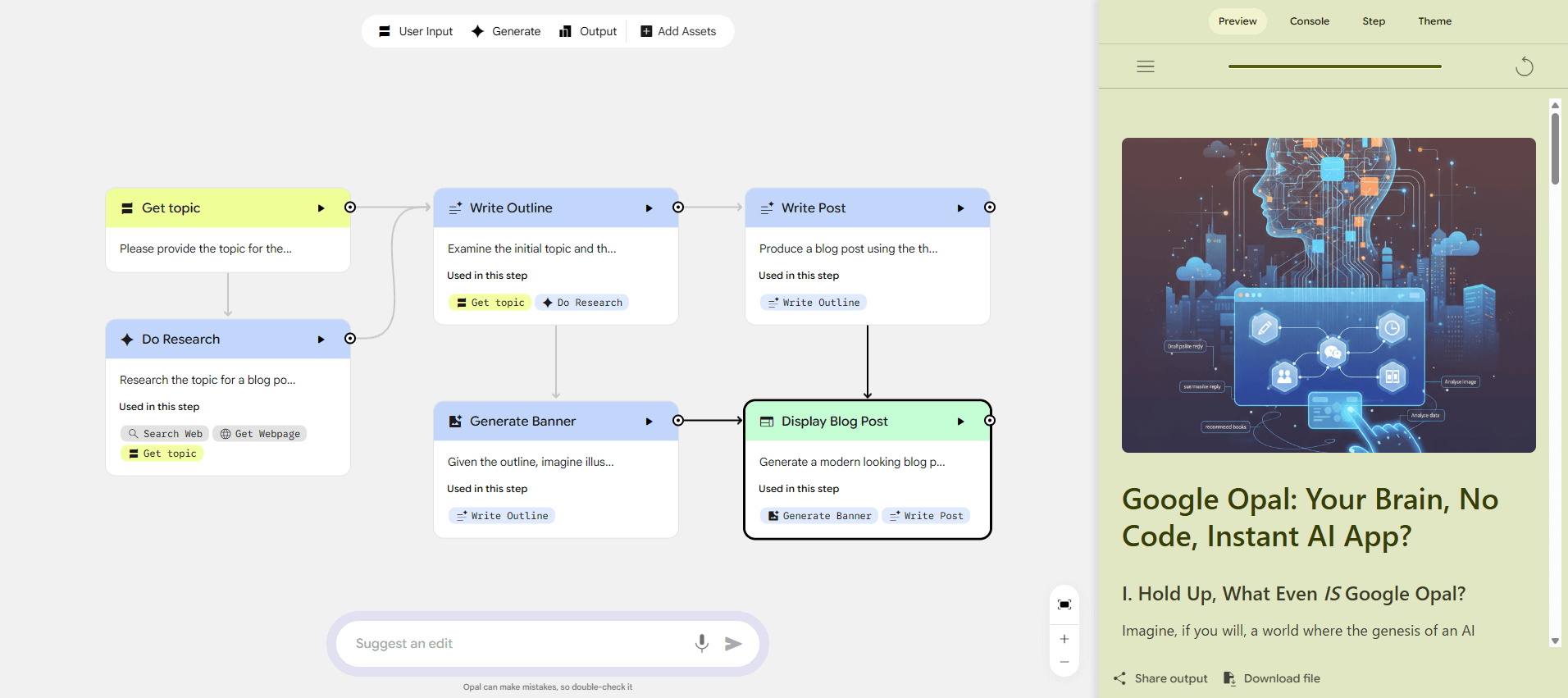Open the hamburger menu in preview

click(x=1146, y=66)
